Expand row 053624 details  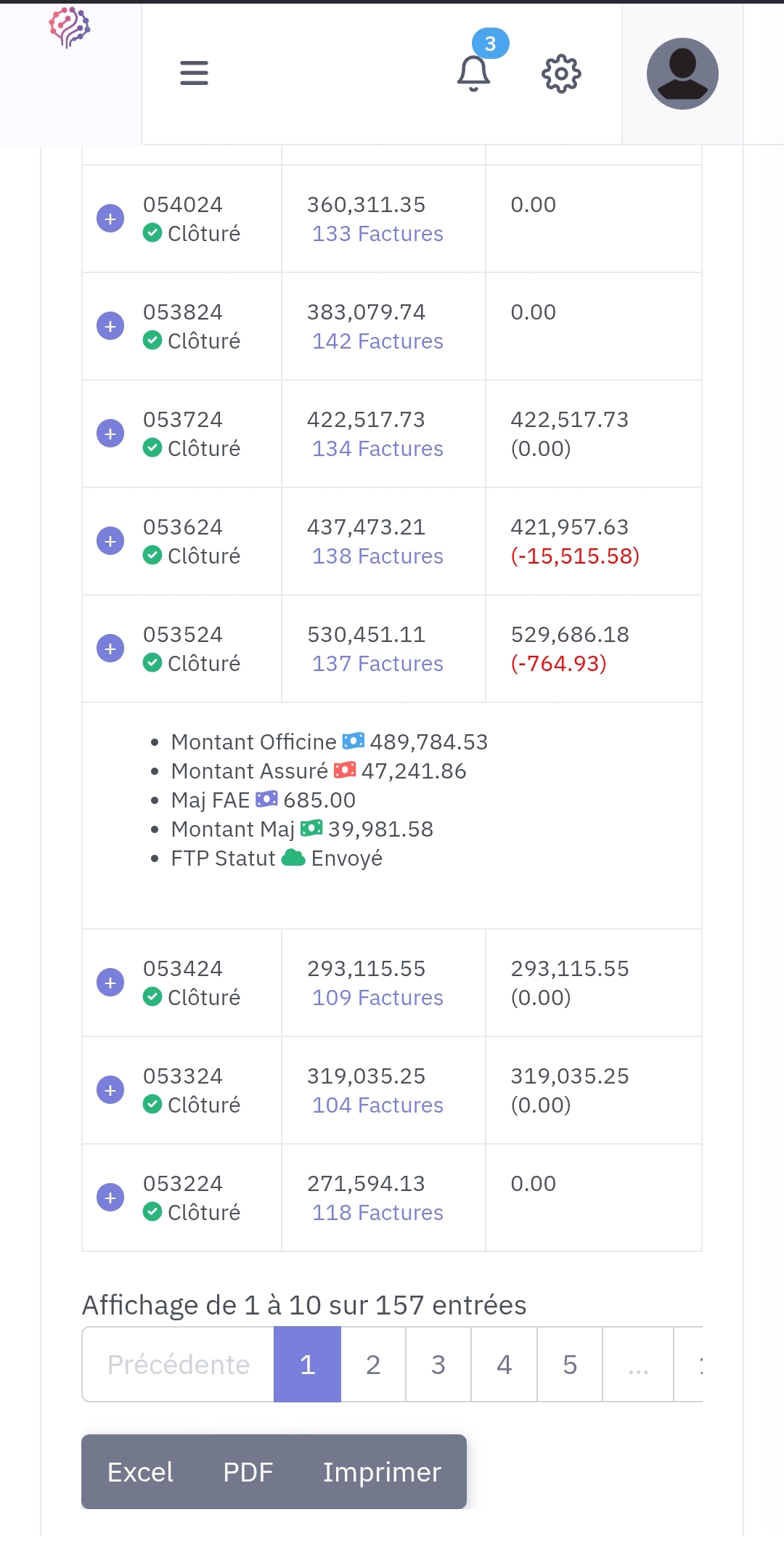click(x=110, y=541)
